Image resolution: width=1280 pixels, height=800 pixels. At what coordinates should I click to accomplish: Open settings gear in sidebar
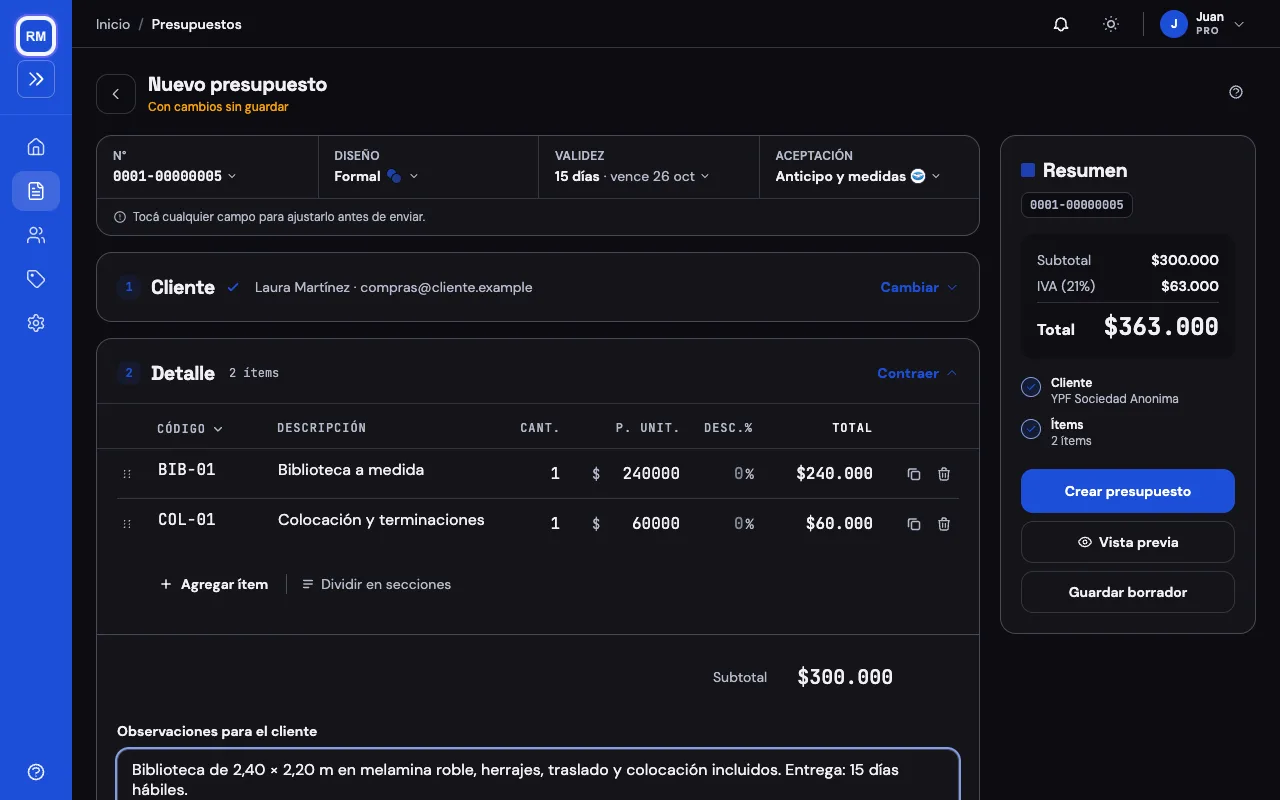point(36,323)
